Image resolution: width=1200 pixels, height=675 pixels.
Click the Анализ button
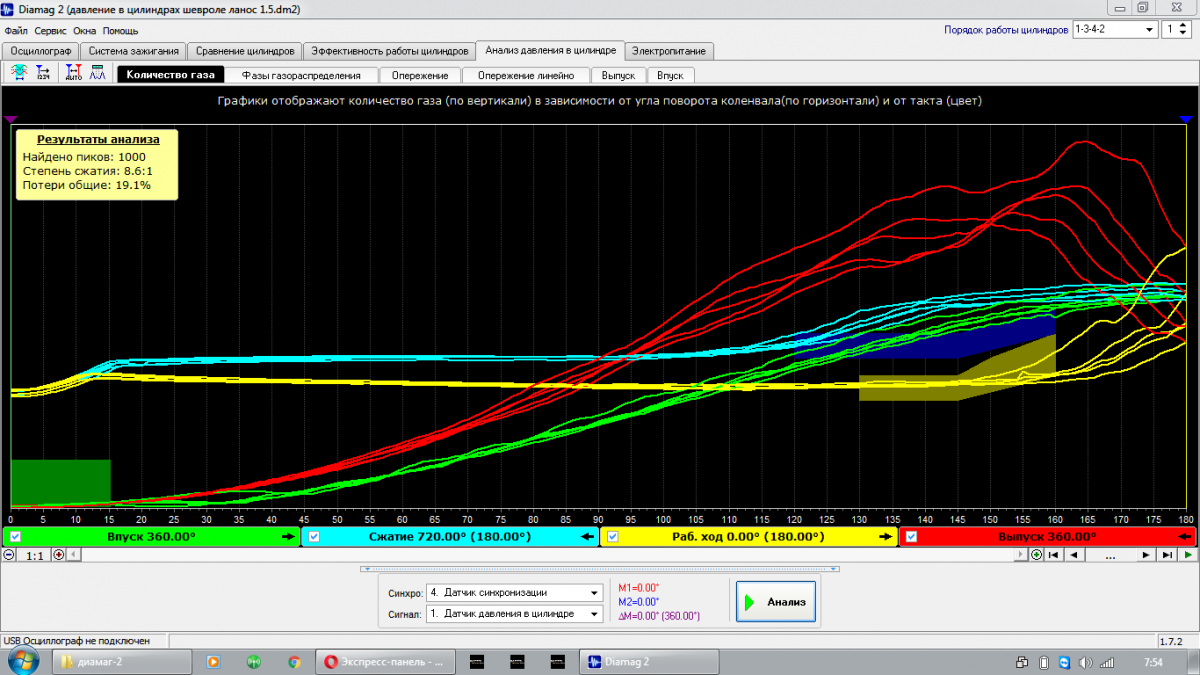(x=776, y=602)
